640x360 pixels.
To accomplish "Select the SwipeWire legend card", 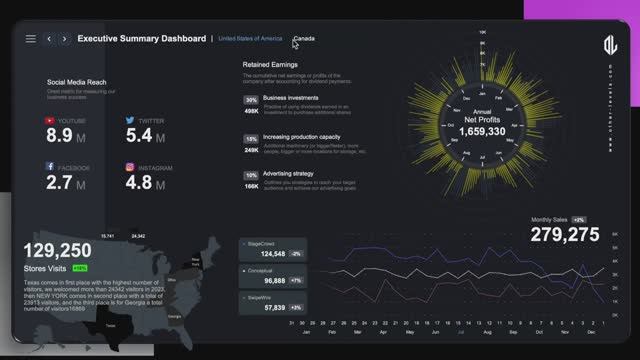I will point(273,303).
